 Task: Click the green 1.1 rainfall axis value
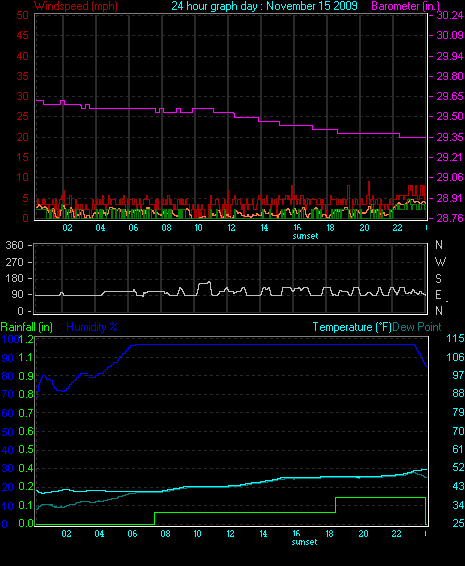point(26,358)
